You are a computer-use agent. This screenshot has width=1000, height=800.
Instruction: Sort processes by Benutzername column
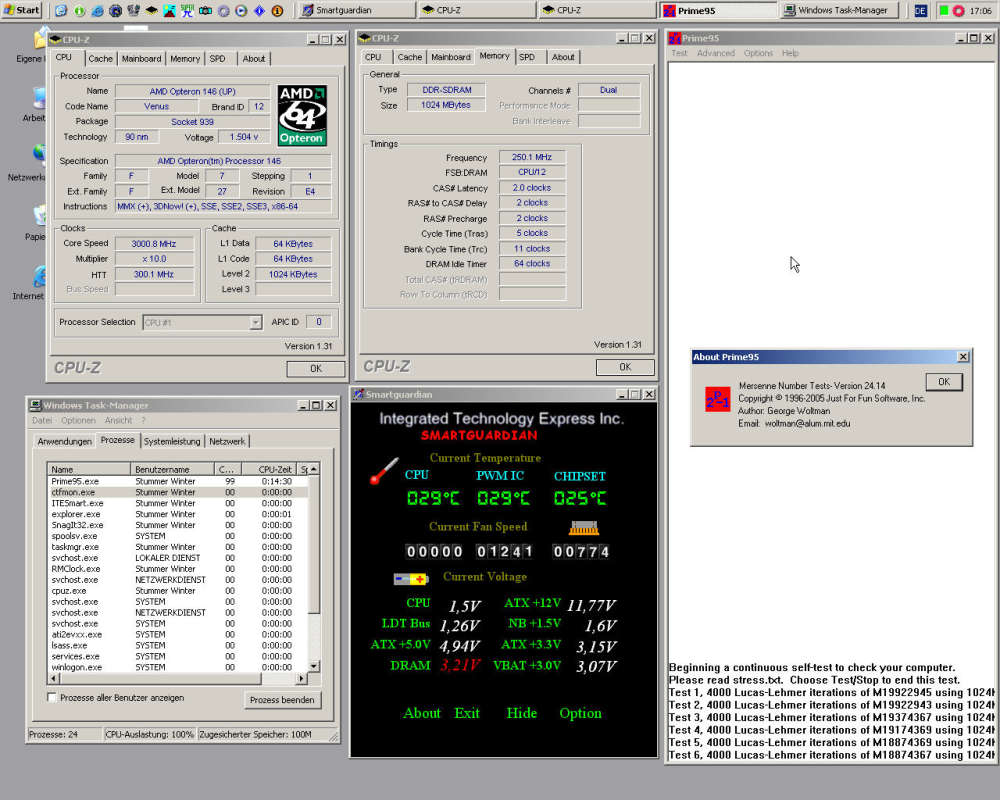(x=172, y=470)
